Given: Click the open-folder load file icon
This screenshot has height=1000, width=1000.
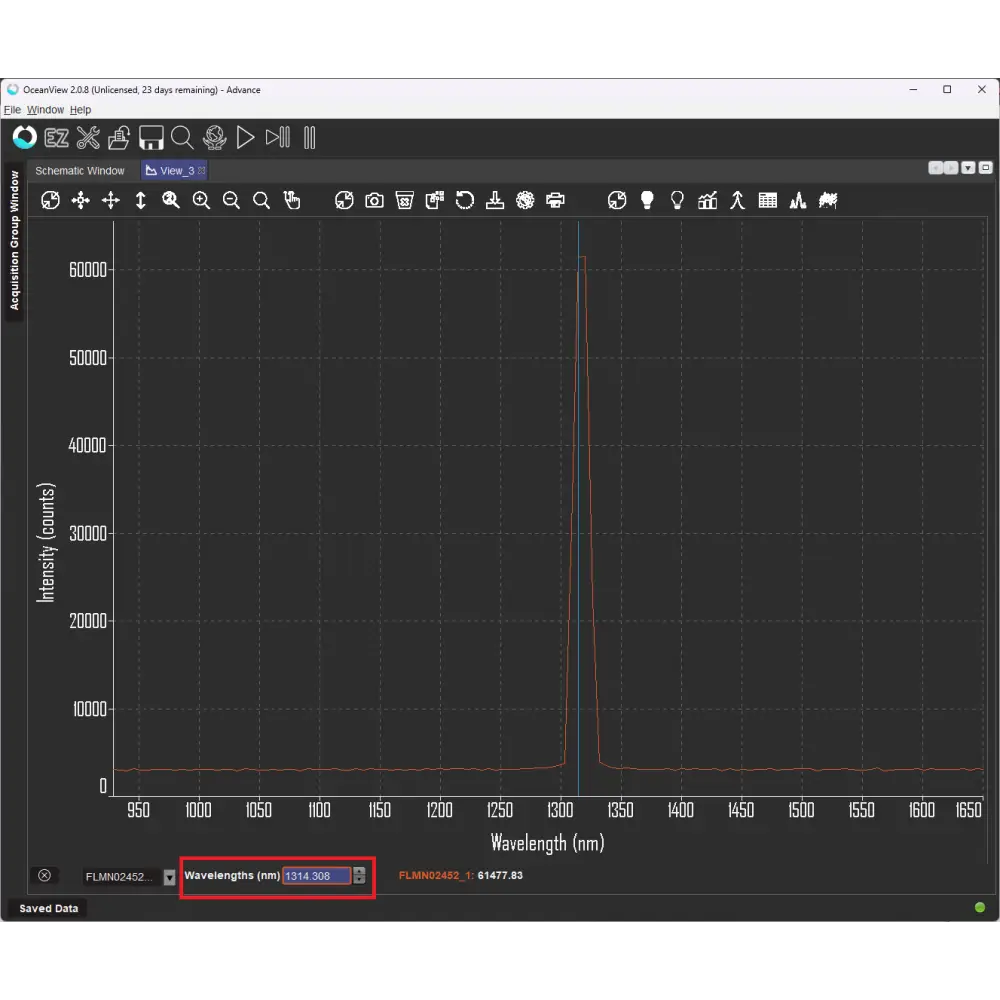Looking at the screenshot, I should 119,138.
